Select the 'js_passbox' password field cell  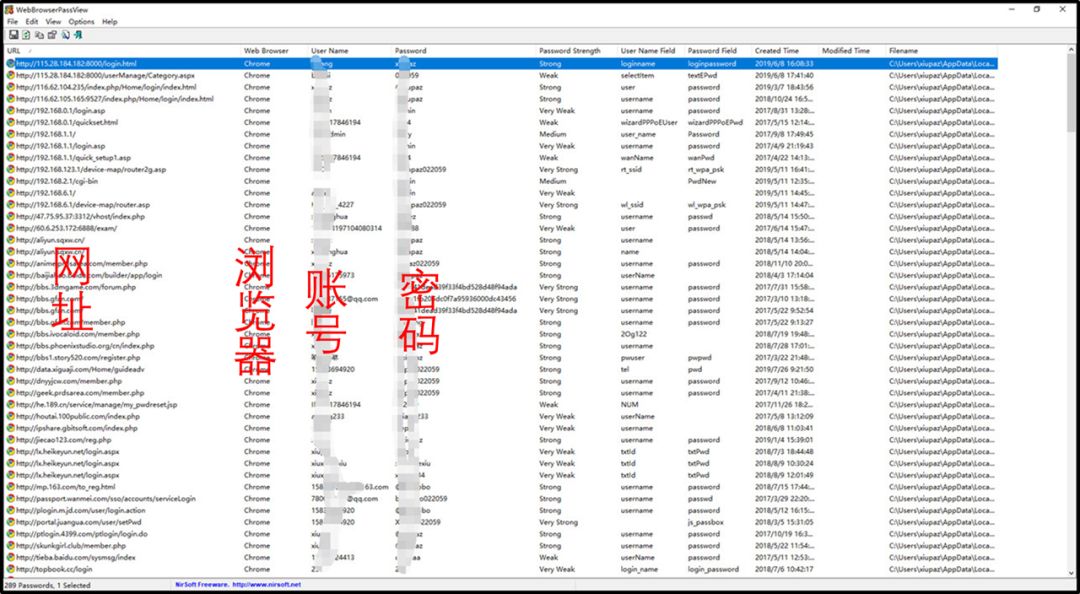click(x=706, y=522)
